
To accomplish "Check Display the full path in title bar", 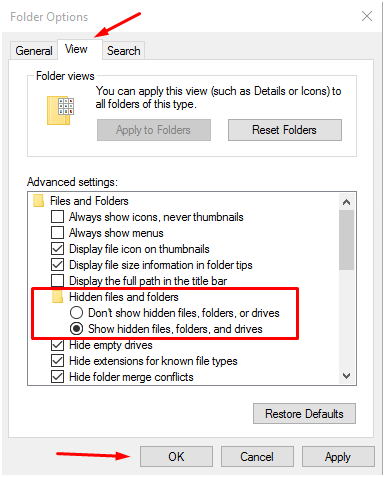I will click(x=57, y=281).
